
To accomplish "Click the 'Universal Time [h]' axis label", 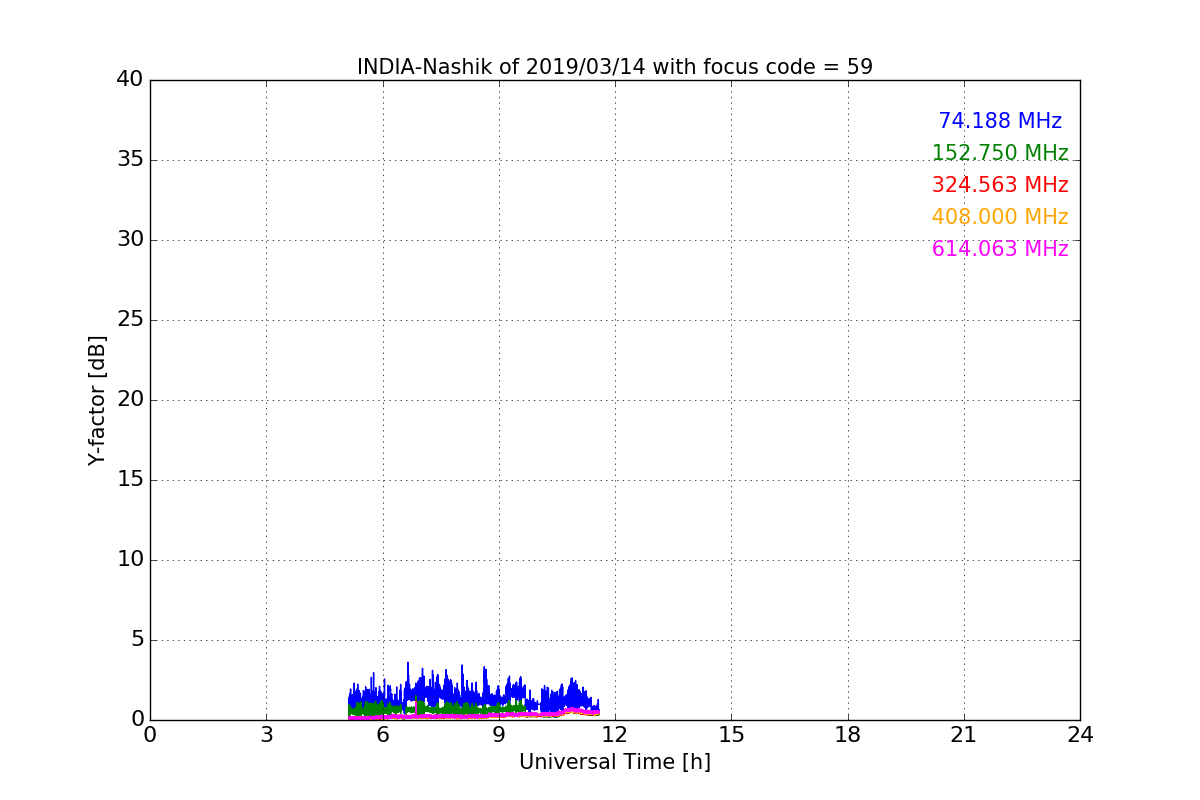I will (615, 762).
